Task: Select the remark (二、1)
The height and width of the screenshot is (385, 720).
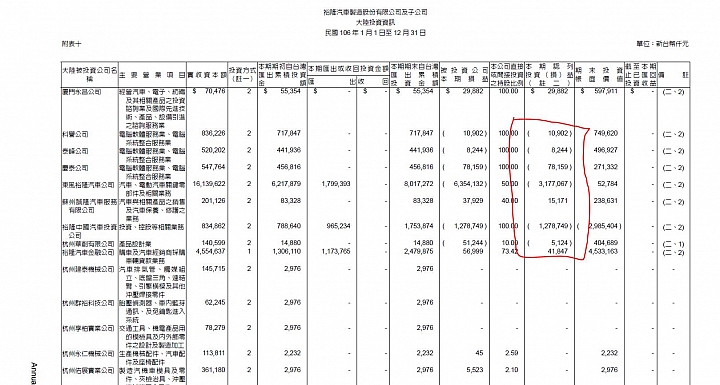Action: tap(673, 243)
